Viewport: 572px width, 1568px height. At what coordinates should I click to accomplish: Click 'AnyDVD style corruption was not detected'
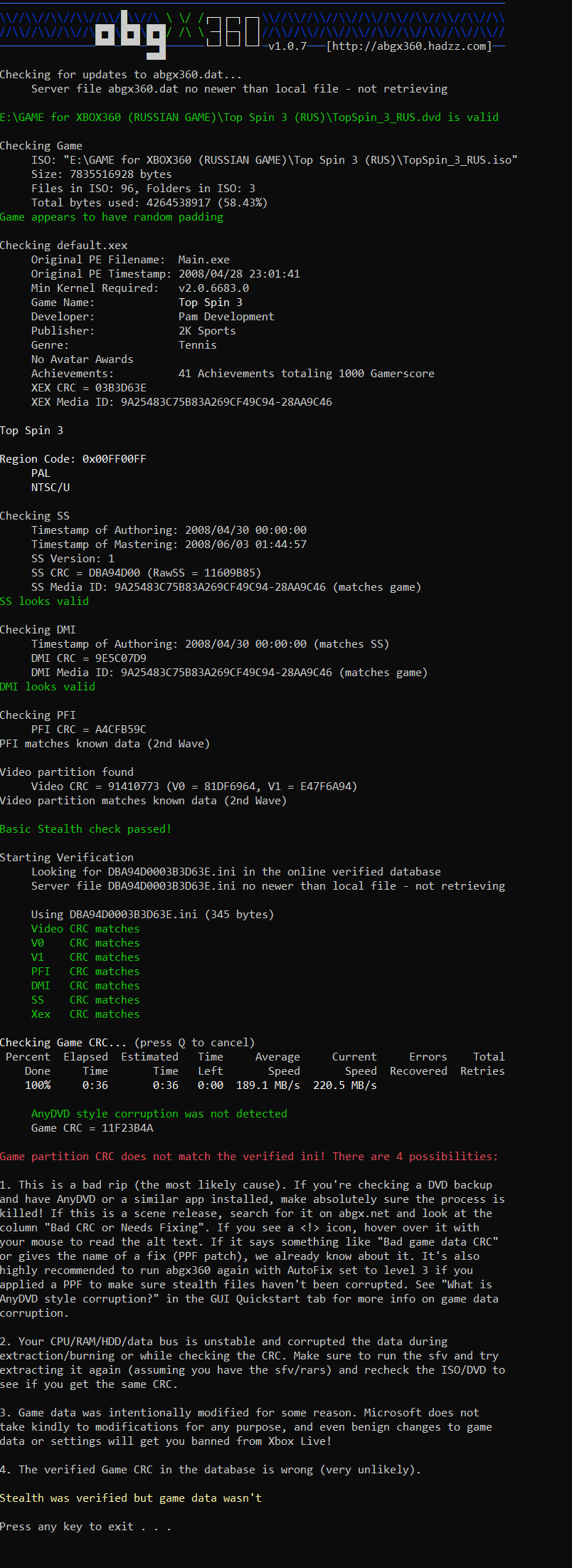[x=159, y=1114]
